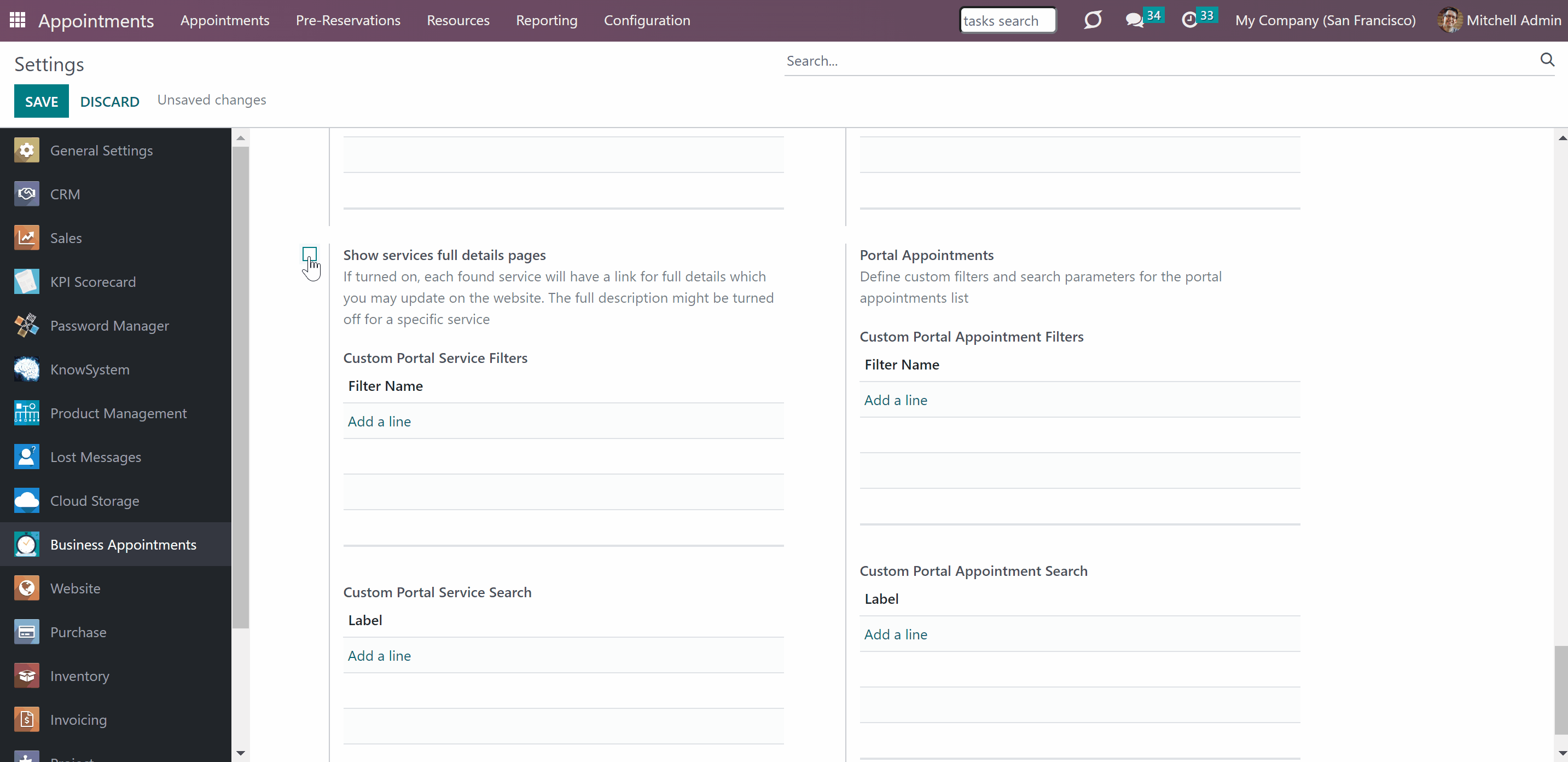Open the Configuration menu
Image resolution: width=1568 pixels, height=762 pixels.
click(647, 20)
